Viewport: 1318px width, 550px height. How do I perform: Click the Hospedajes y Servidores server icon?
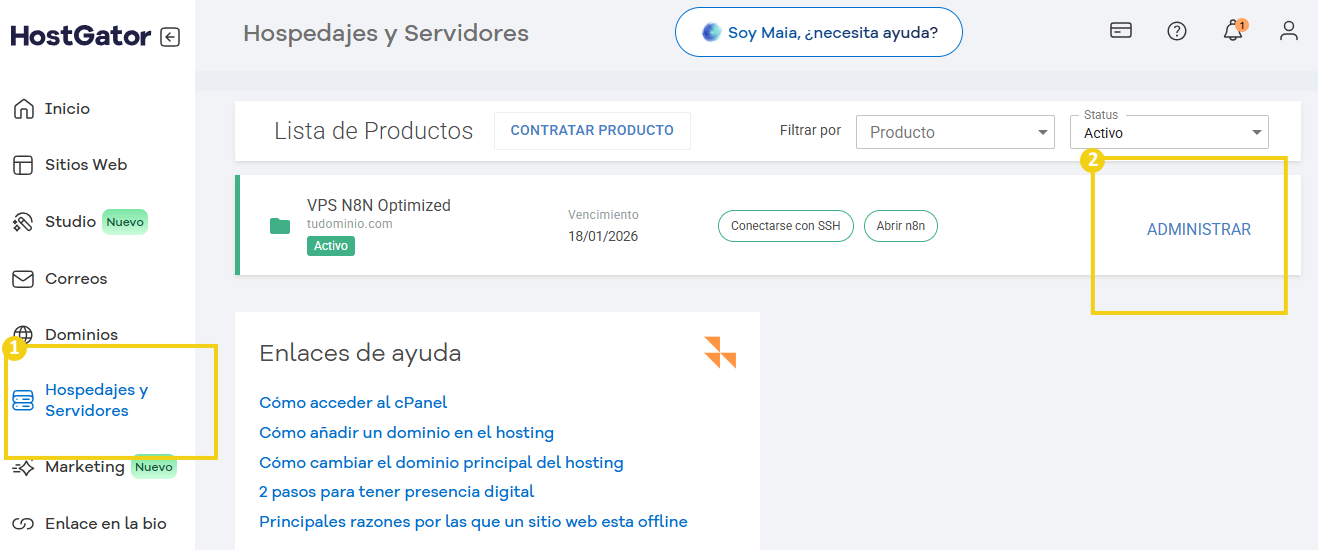pos(23,401)
